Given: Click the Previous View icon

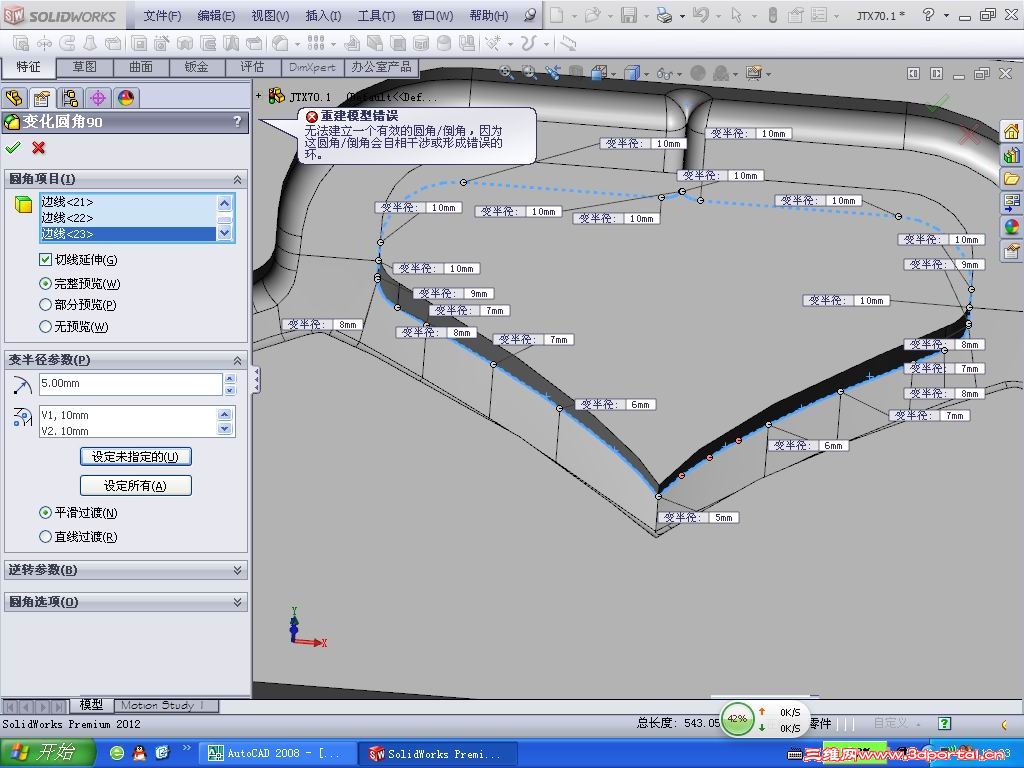Looking at the screenshot, I should pos(552,72).
